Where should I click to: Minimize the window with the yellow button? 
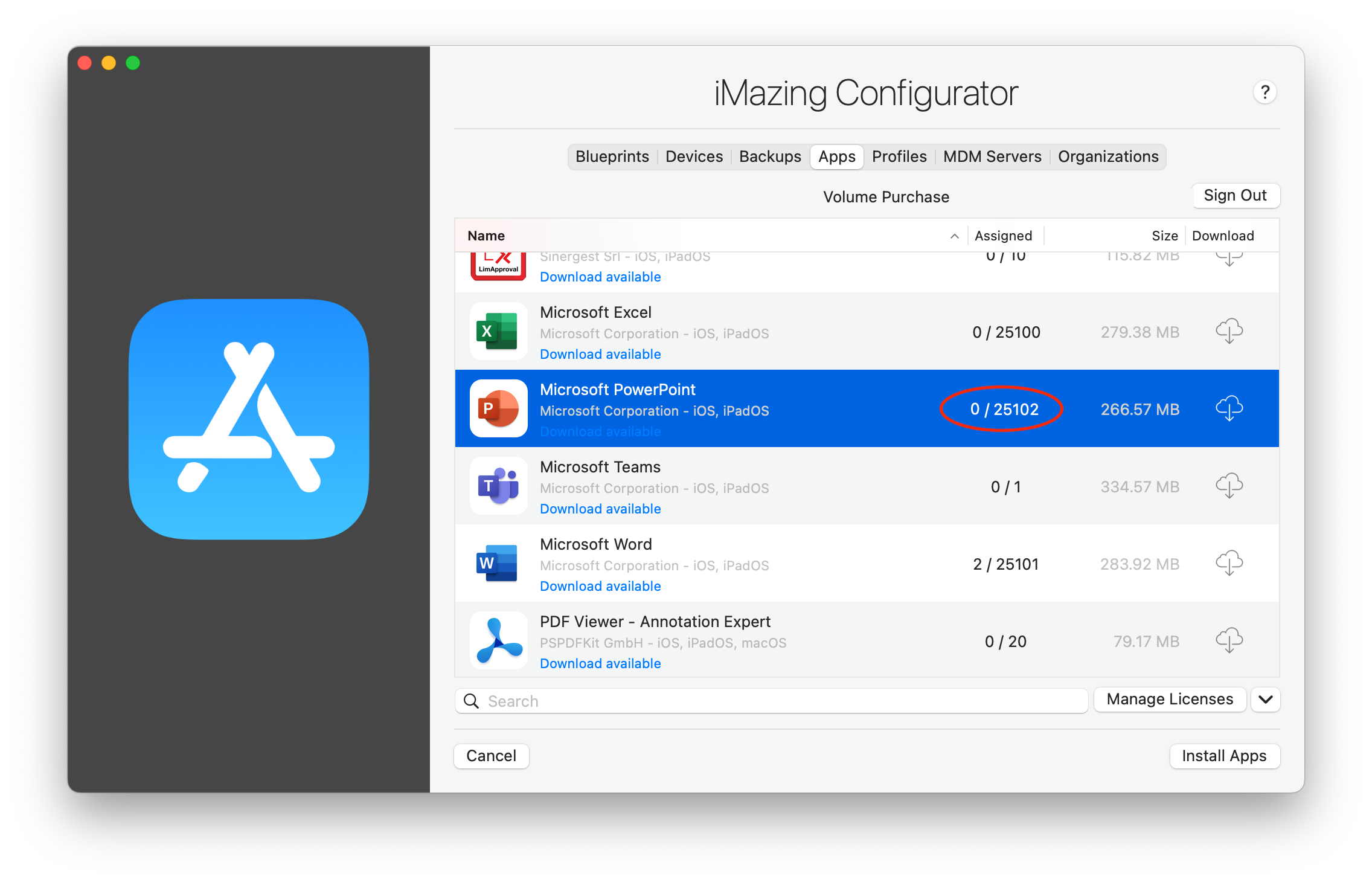pos(109,63)
